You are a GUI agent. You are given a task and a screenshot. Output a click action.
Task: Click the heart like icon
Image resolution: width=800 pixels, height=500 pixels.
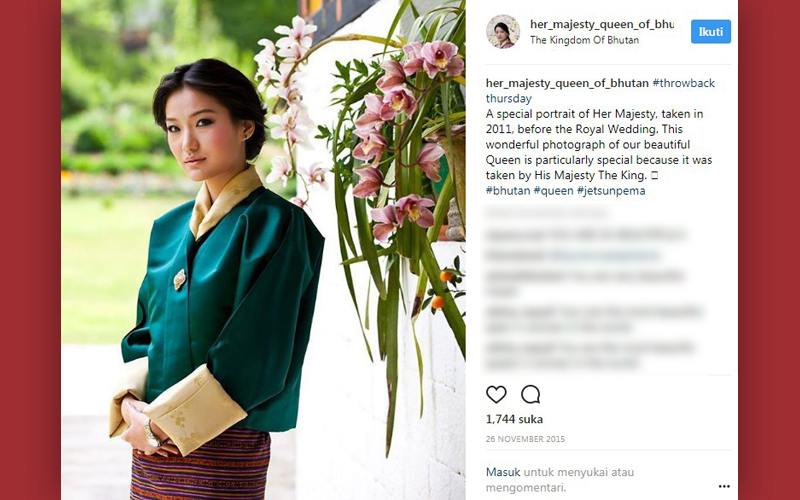pyautogui.click(x=496, y=394)
